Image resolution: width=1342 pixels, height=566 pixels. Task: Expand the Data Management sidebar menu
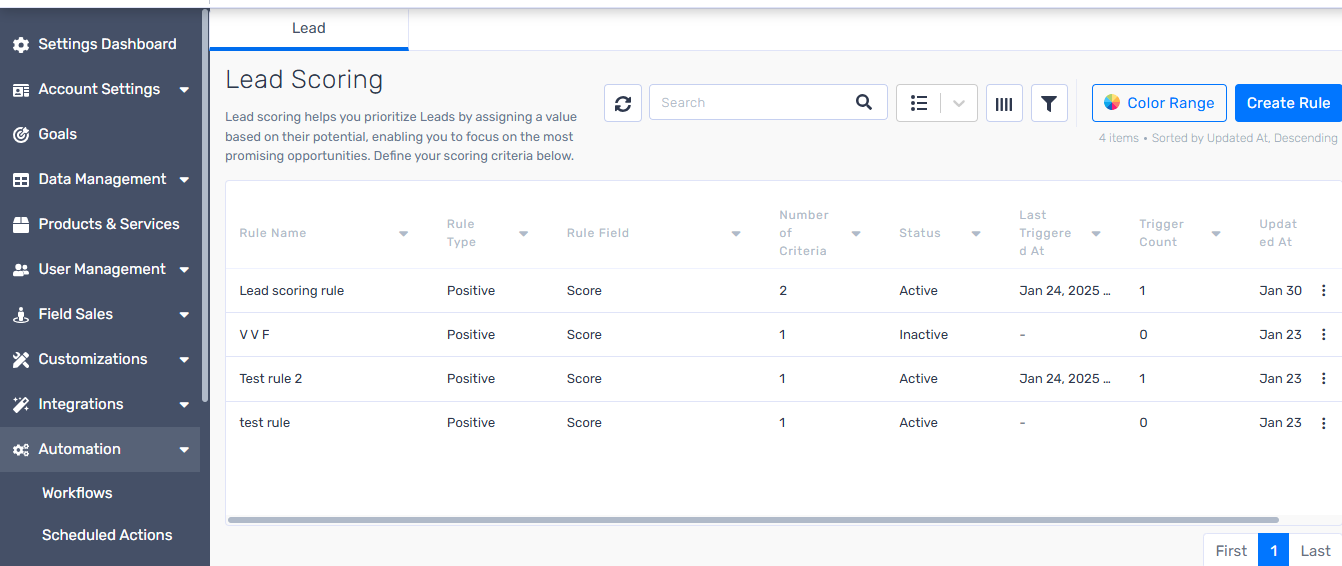pos(184,180)
